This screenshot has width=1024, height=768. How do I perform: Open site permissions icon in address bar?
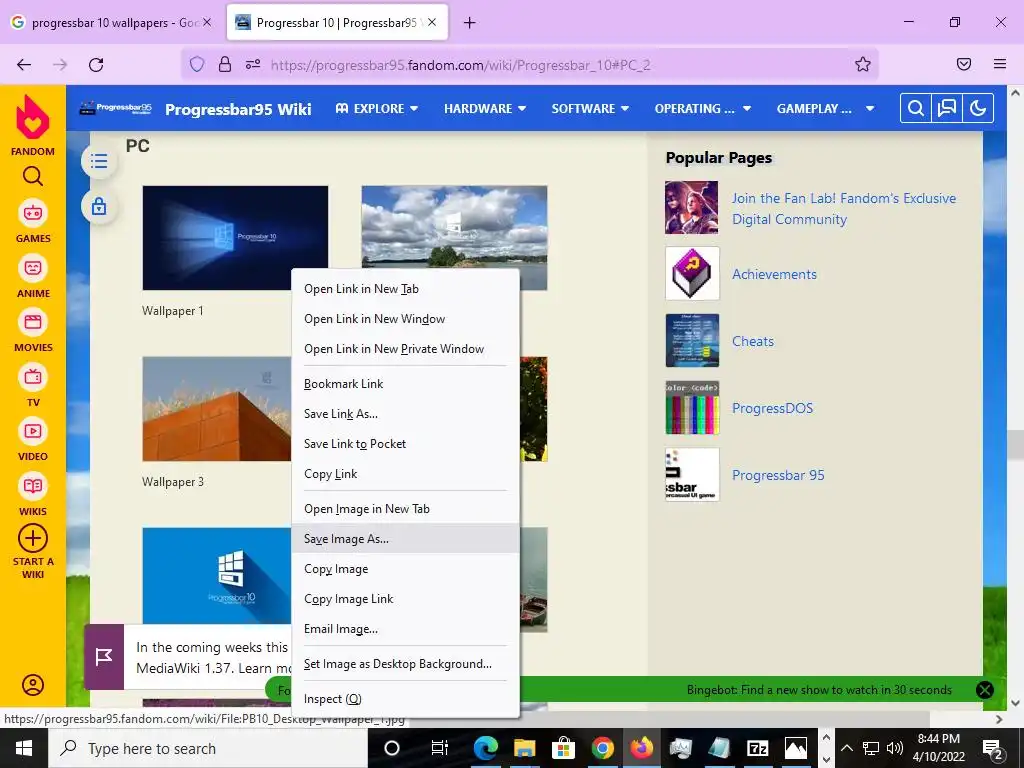tap(253, 64)
